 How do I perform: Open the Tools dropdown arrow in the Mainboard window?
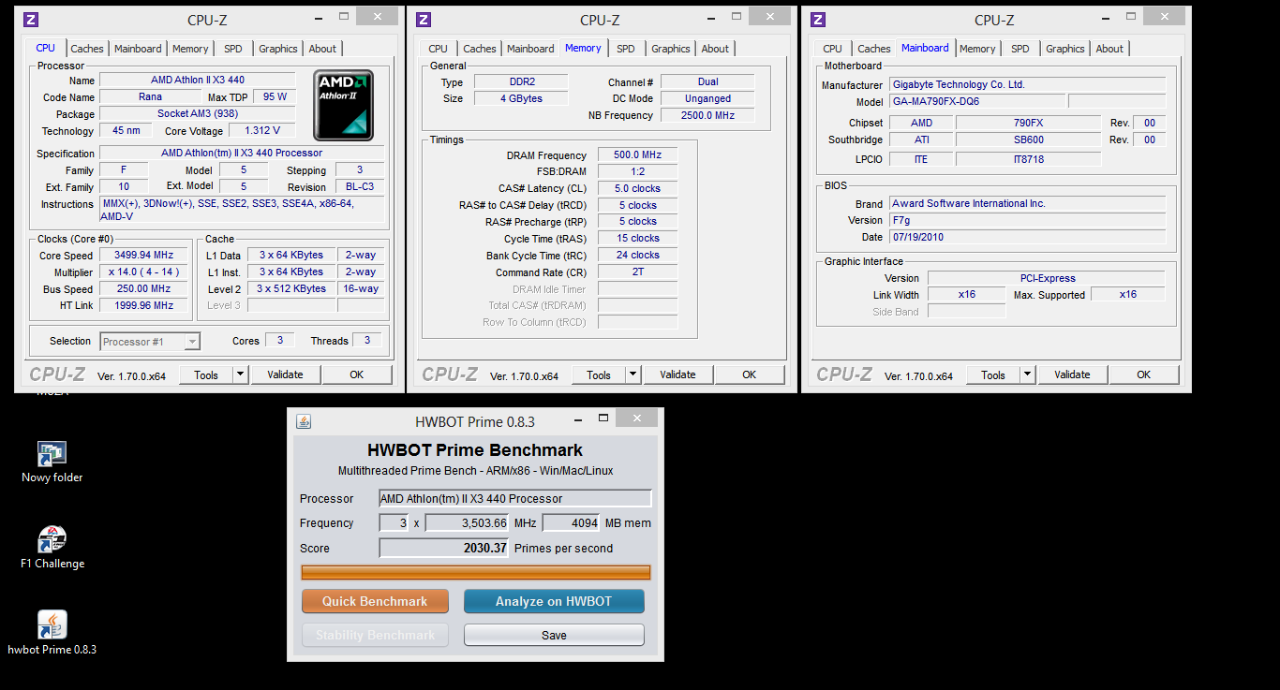1027,375
